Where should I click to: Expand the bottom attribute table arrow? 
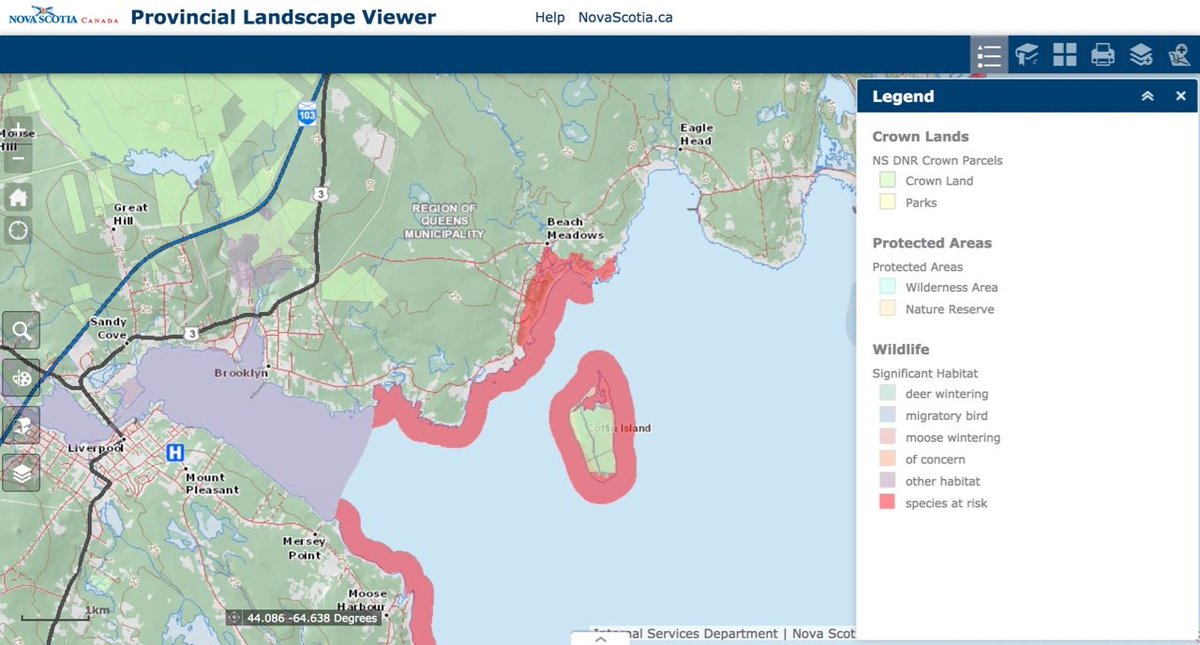click(600, 638)
